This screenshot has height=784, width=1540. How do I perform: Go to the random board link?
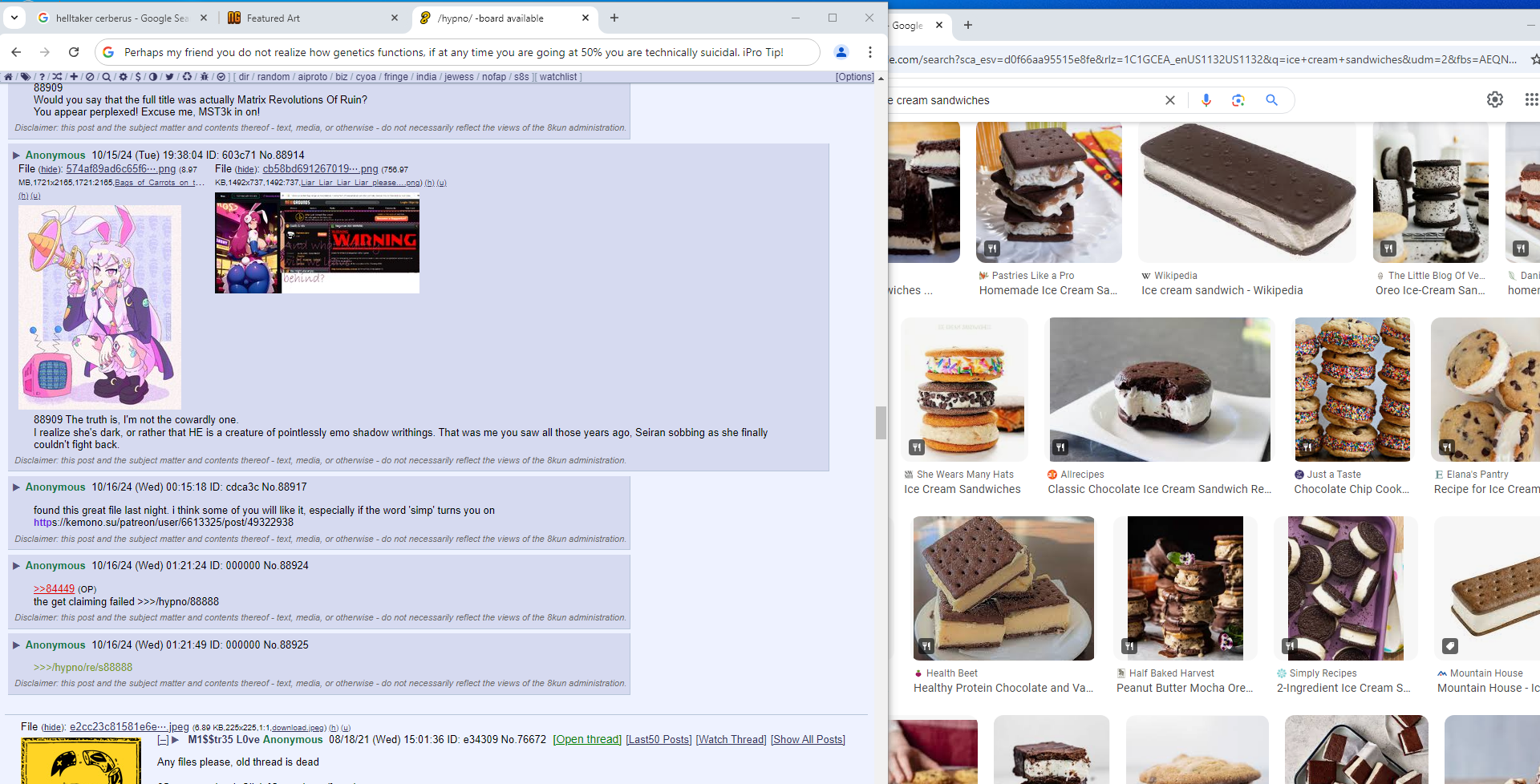coord(274,77)
